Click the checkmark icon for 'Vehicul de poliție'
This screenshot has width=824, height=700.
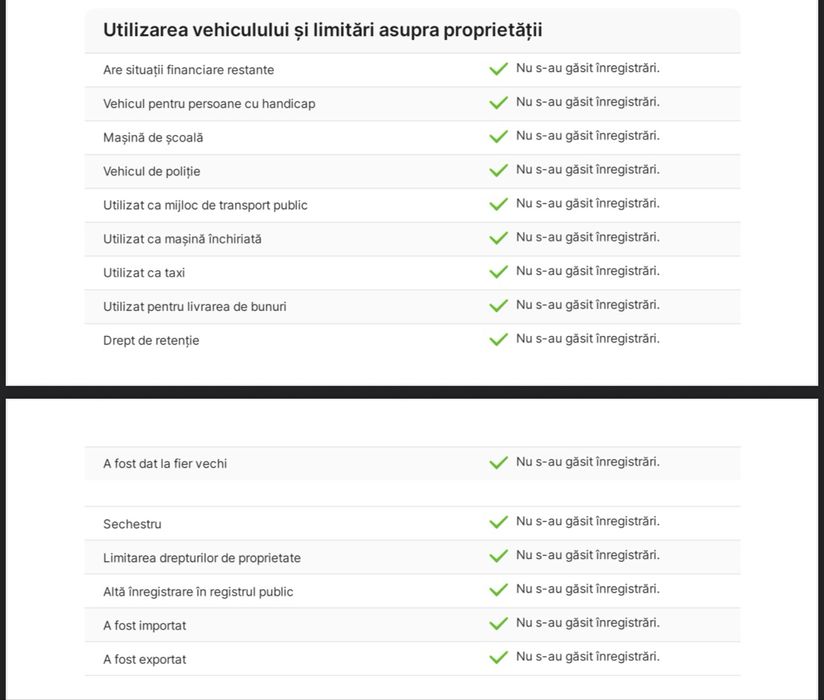pos(498,171)
